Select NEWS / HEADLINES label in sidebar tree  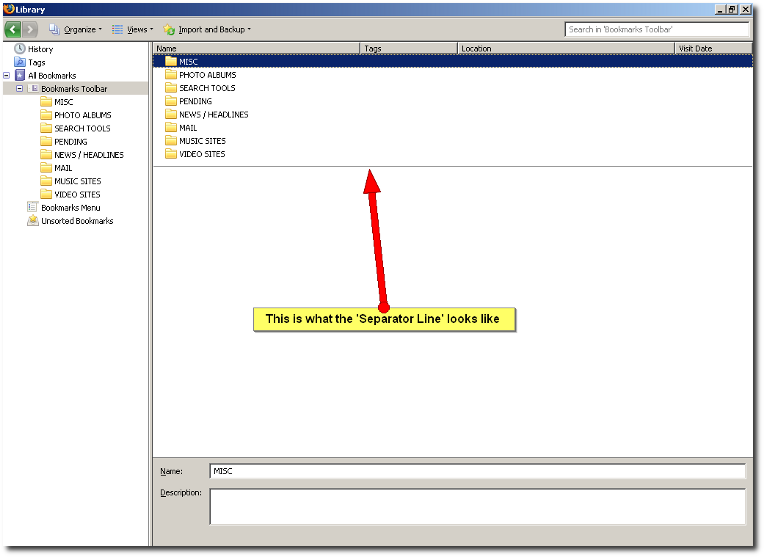coord(89,155)
